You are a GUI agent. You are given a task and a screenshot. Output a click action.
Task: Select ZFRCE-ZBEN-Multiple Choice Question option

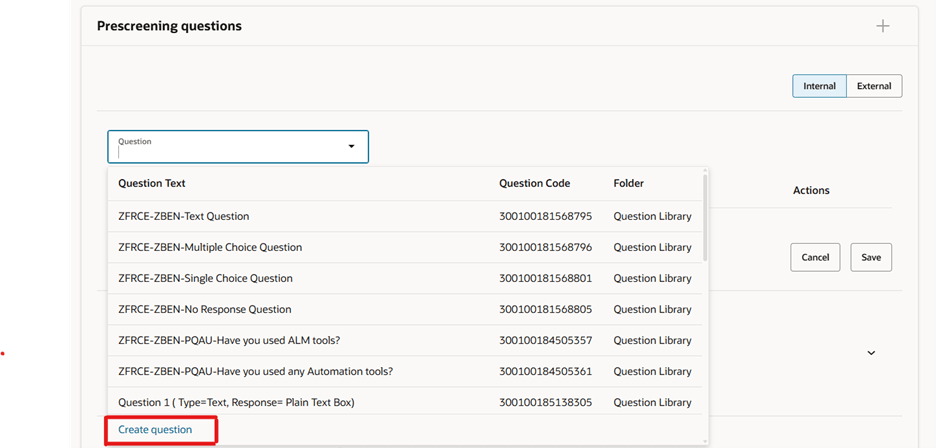(210, 247)
